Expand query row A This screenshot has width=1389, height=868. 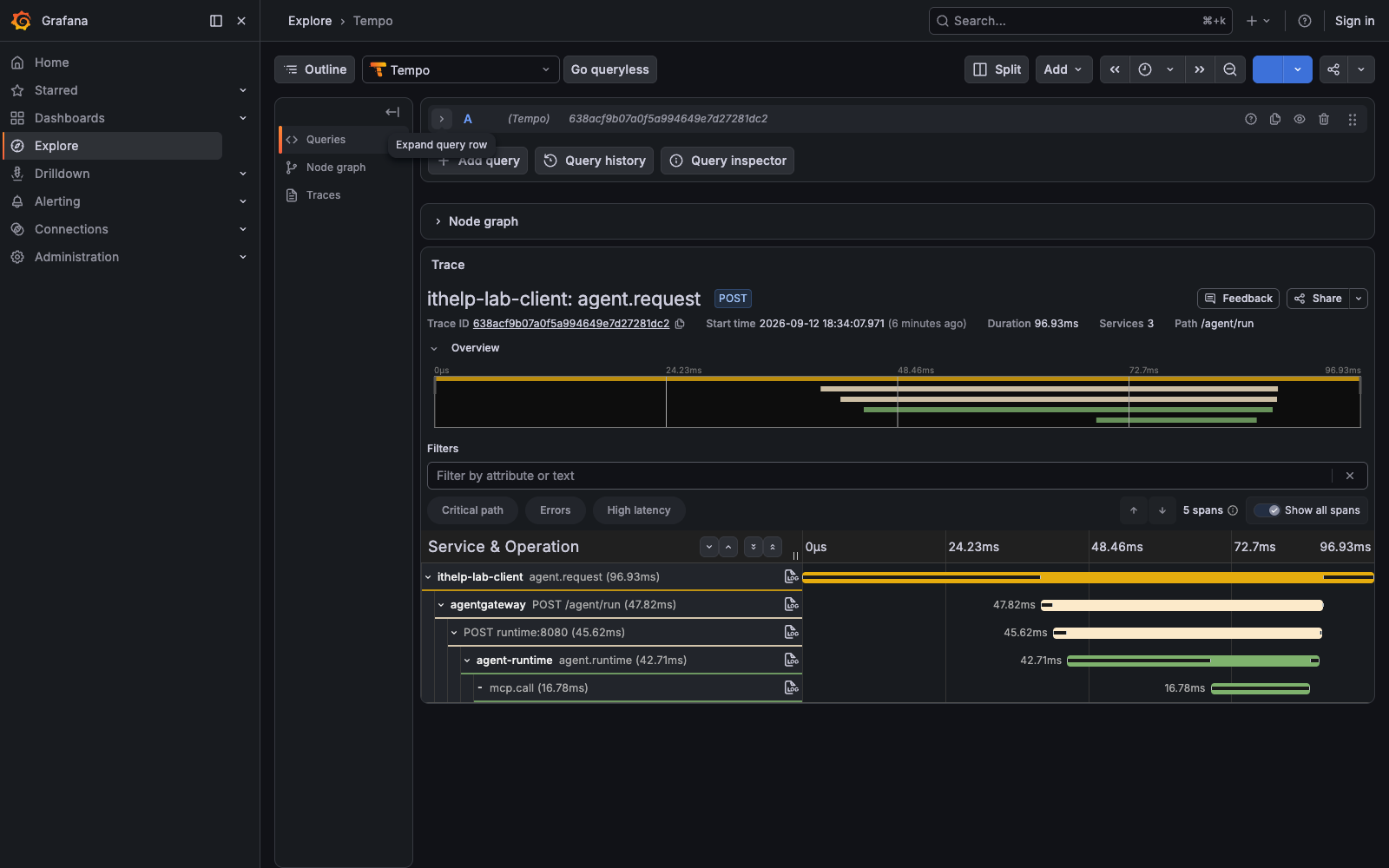pos(442,119)
